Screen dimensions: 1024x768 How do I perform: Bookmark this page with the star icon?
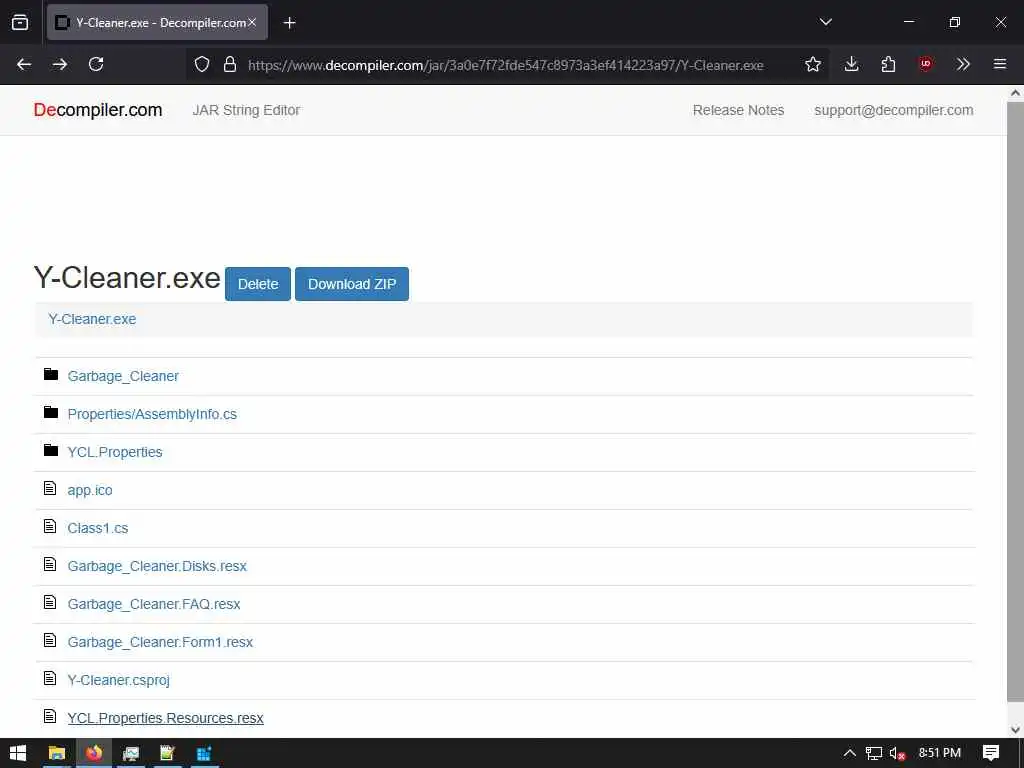[x=812, y=64]
